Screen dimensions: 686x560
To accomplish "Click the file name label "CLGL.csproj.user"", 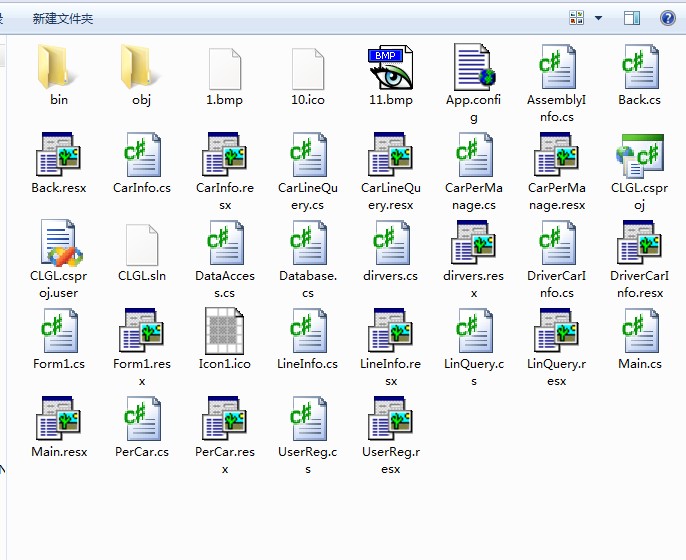I will 59,284.
